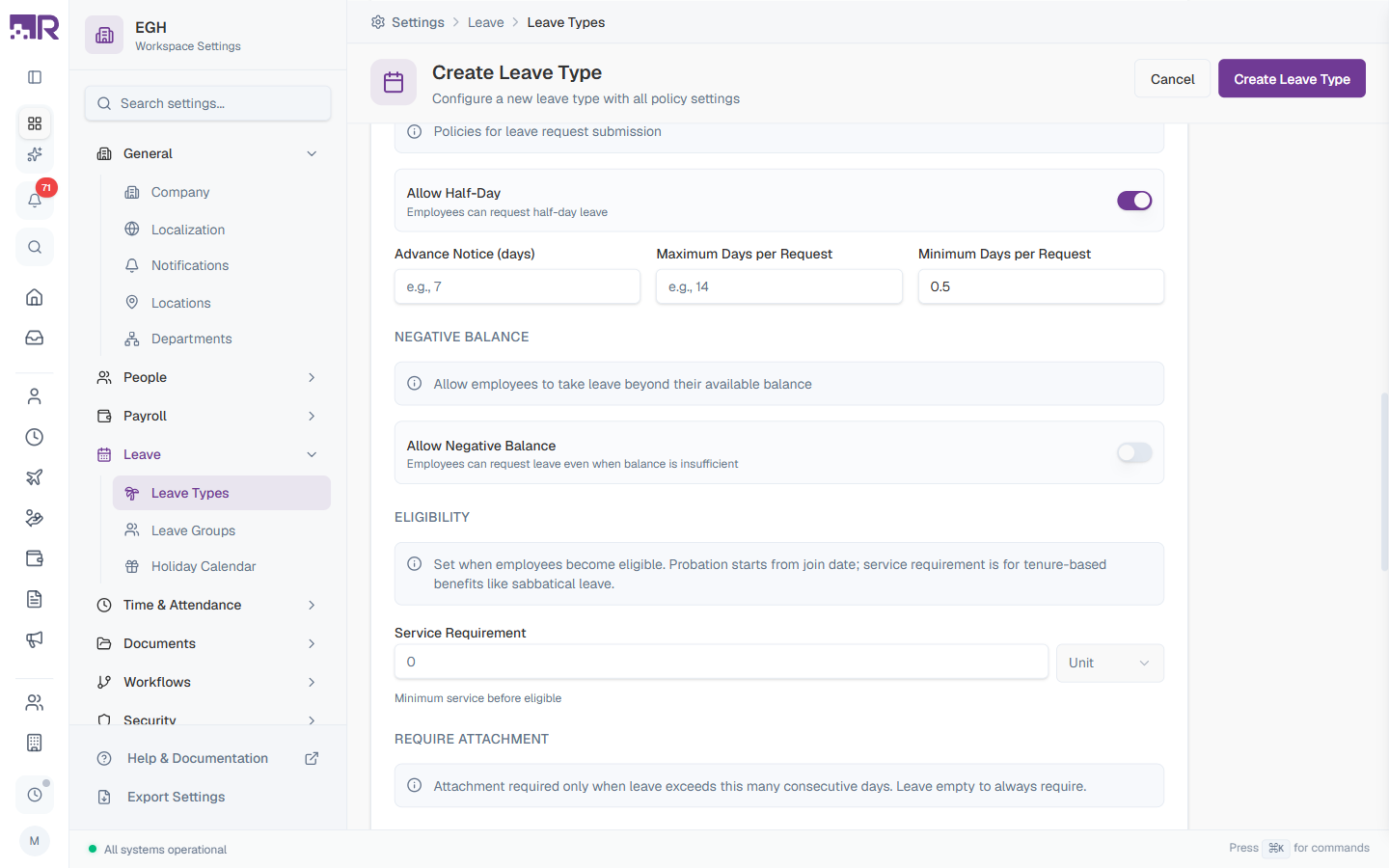Enable the Allow Negative Balance toggle
This screenshot has height=868, width=1389.
1134,452
